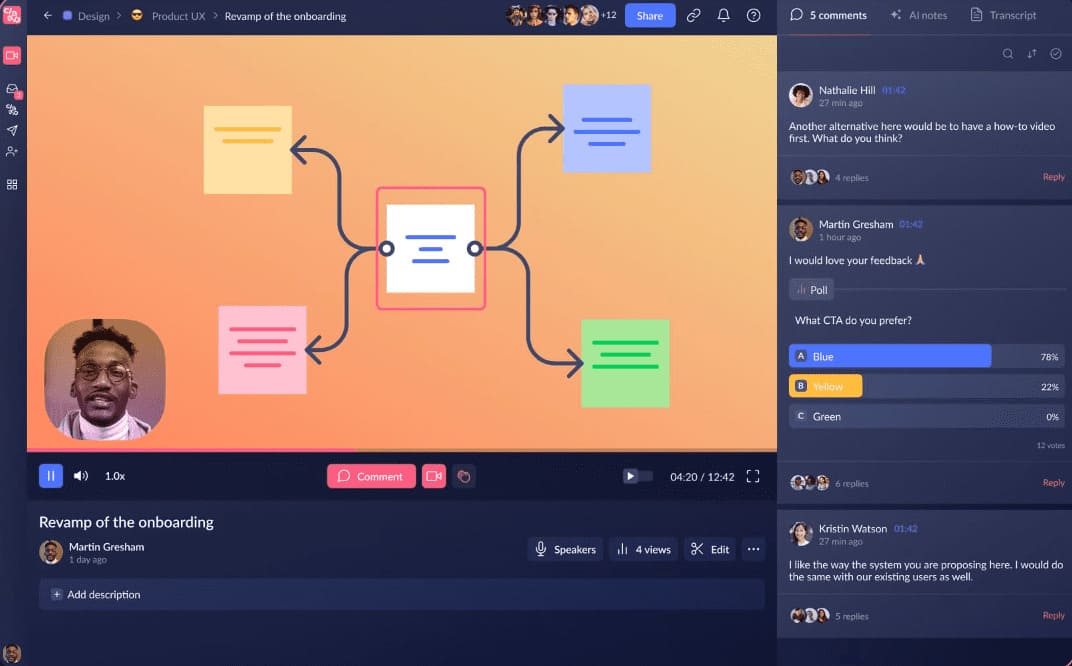Change the 1.0x playback speed

coord(115,476)
